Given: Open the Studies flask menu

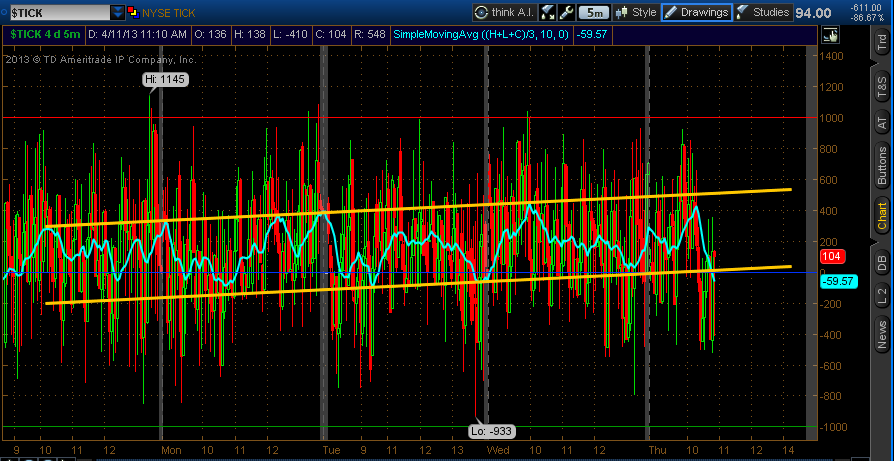Looking at the screenshot, I should coord(763,12).
